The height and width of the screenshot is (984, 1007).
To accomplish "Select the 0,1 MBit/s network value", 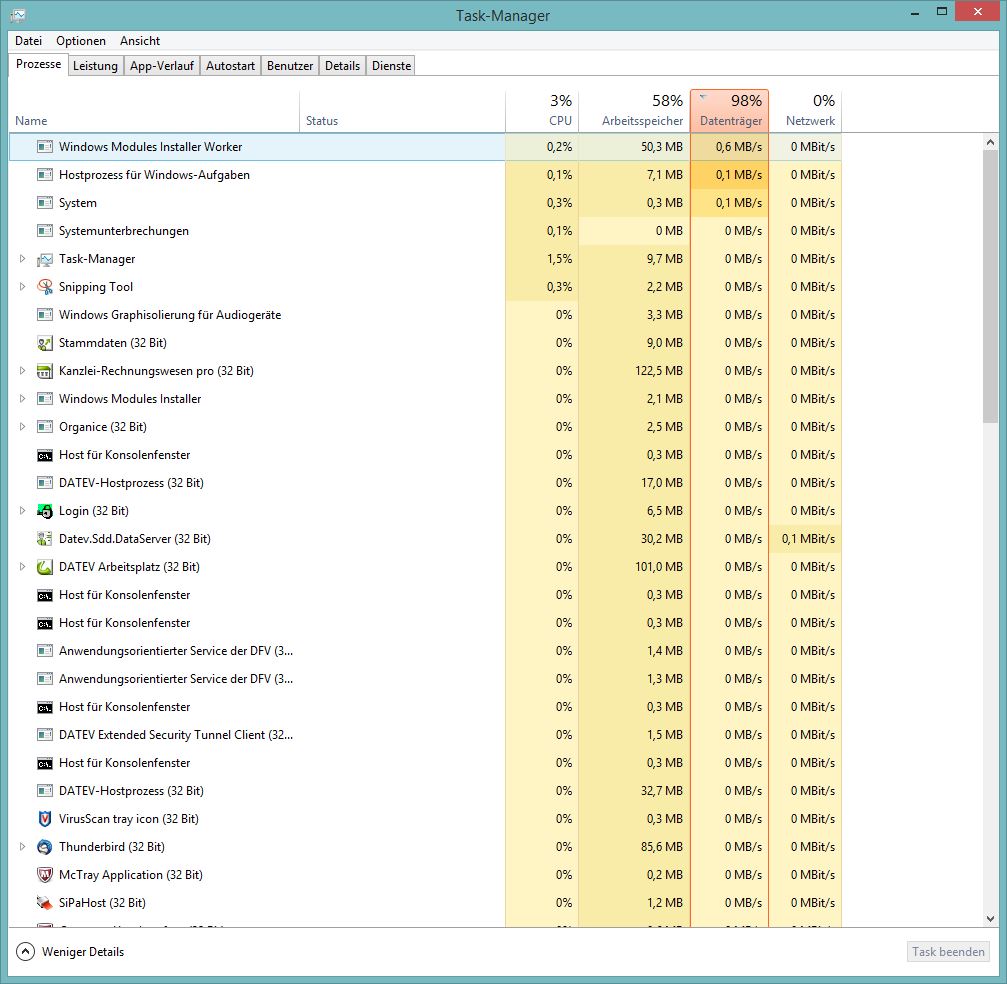I will 808,539.
